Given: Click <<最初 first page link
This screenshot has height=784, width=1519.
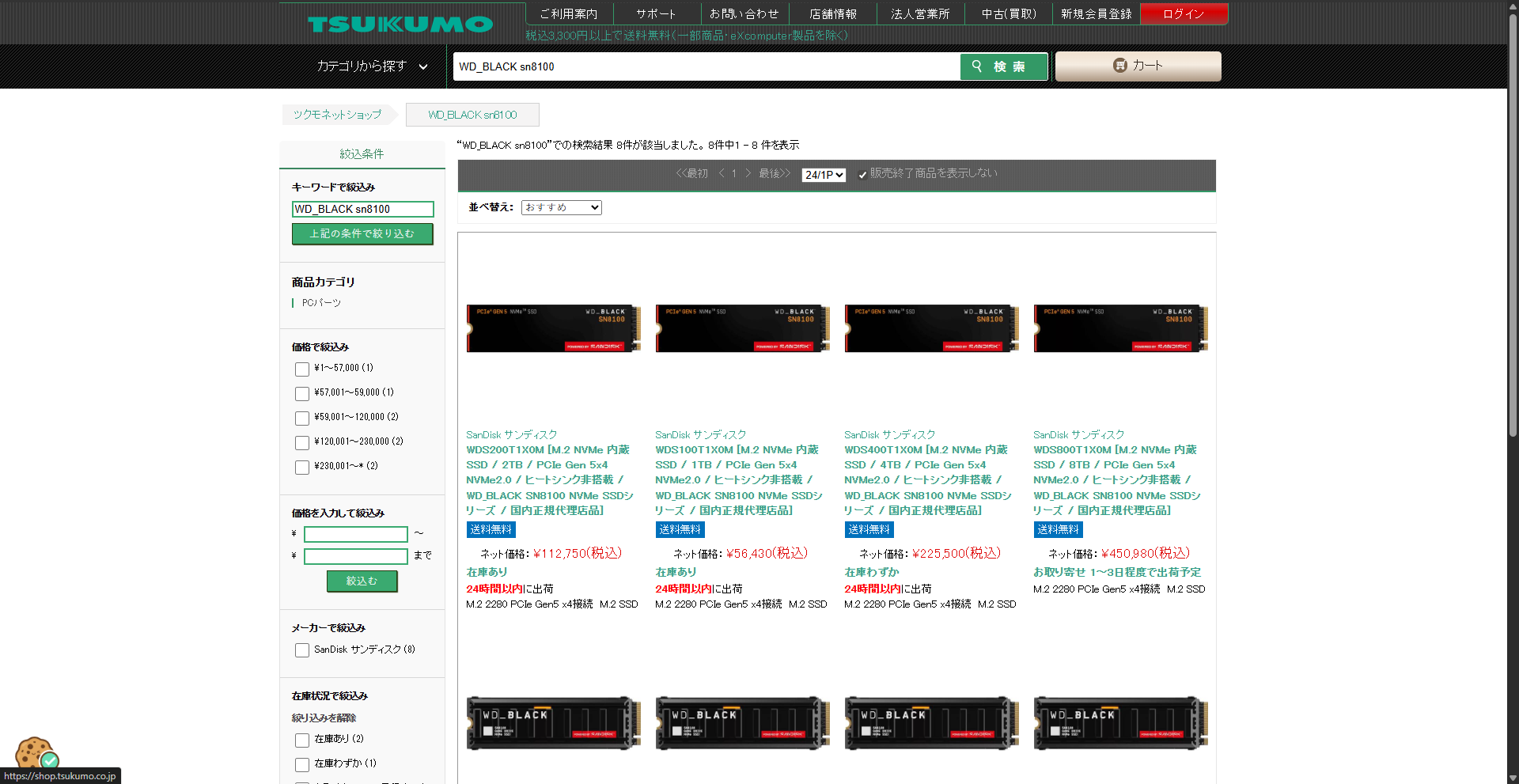Looking at the screenshot, I should click(691, 173).
